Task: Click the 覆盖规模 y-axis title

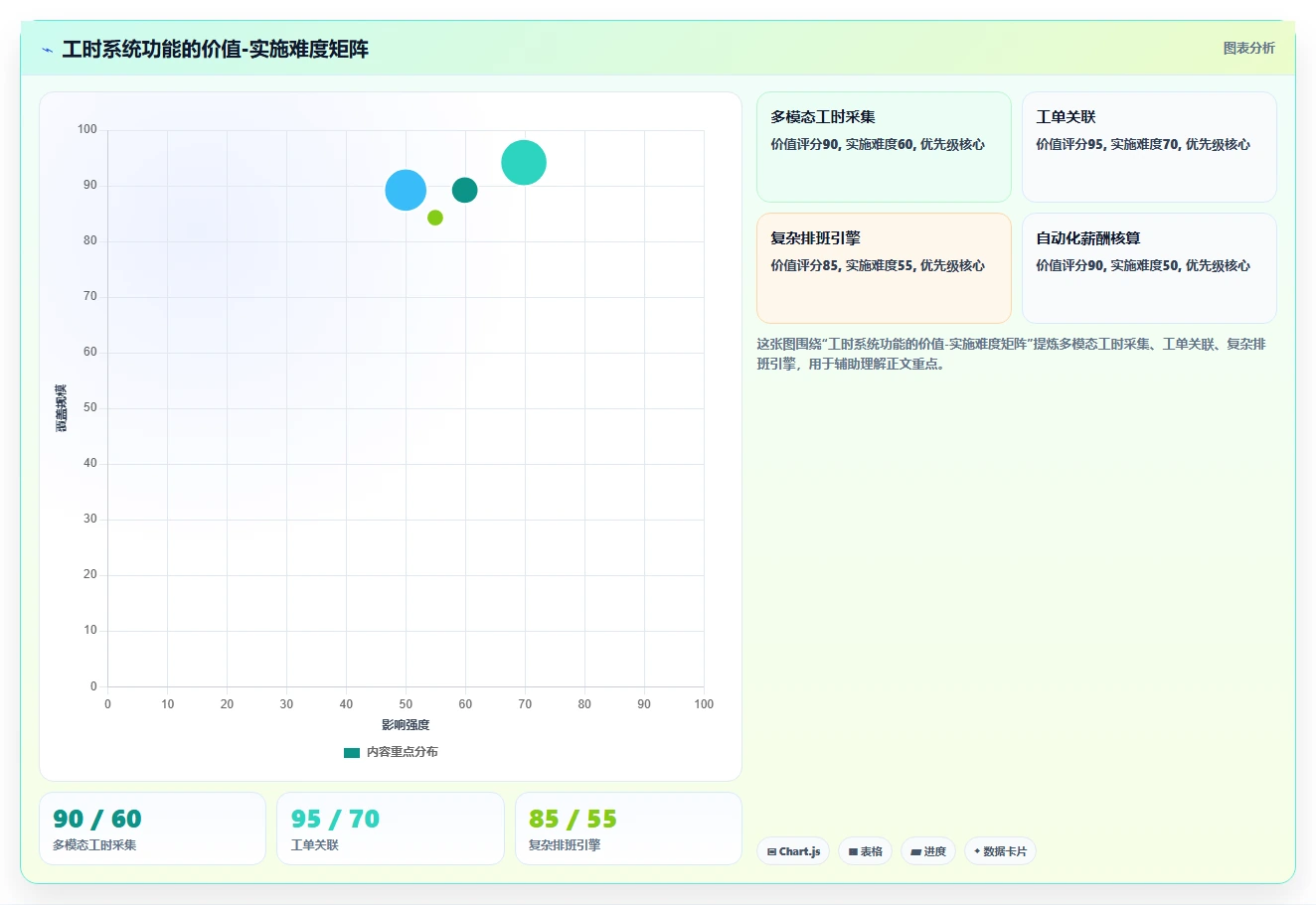Action: point(62,408)
